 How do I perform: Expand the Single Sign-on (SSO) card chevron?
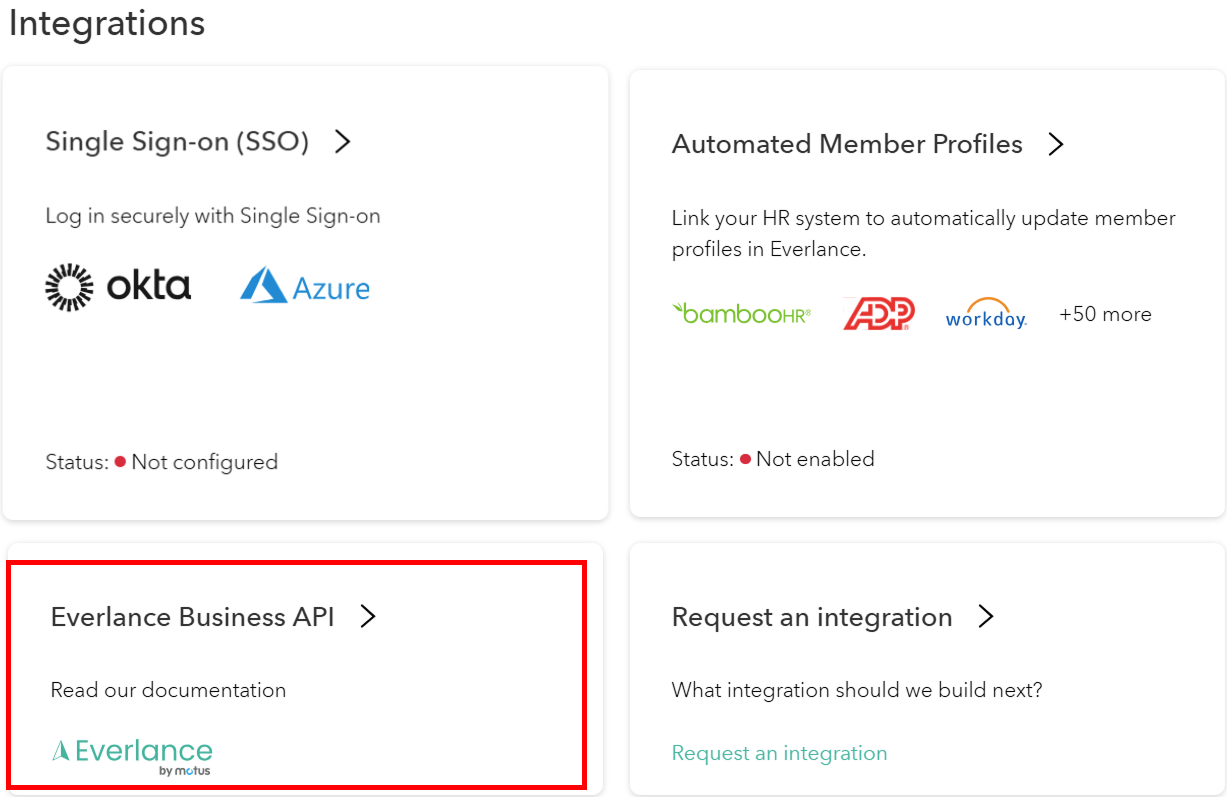pyautogui.click(x=343, y=142)
